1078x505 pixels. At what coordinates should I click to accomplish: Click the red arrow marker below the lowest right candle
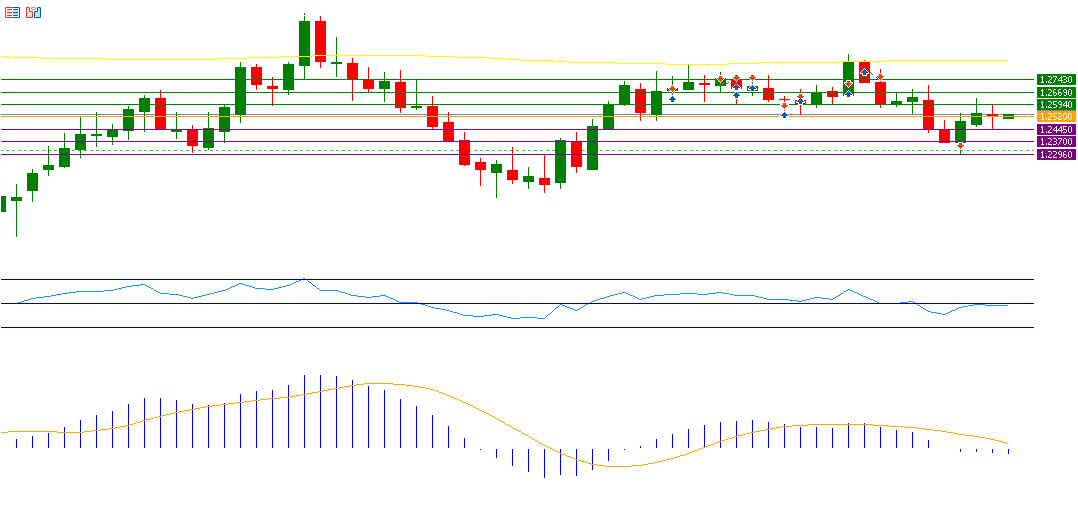[x=960, y=146]
